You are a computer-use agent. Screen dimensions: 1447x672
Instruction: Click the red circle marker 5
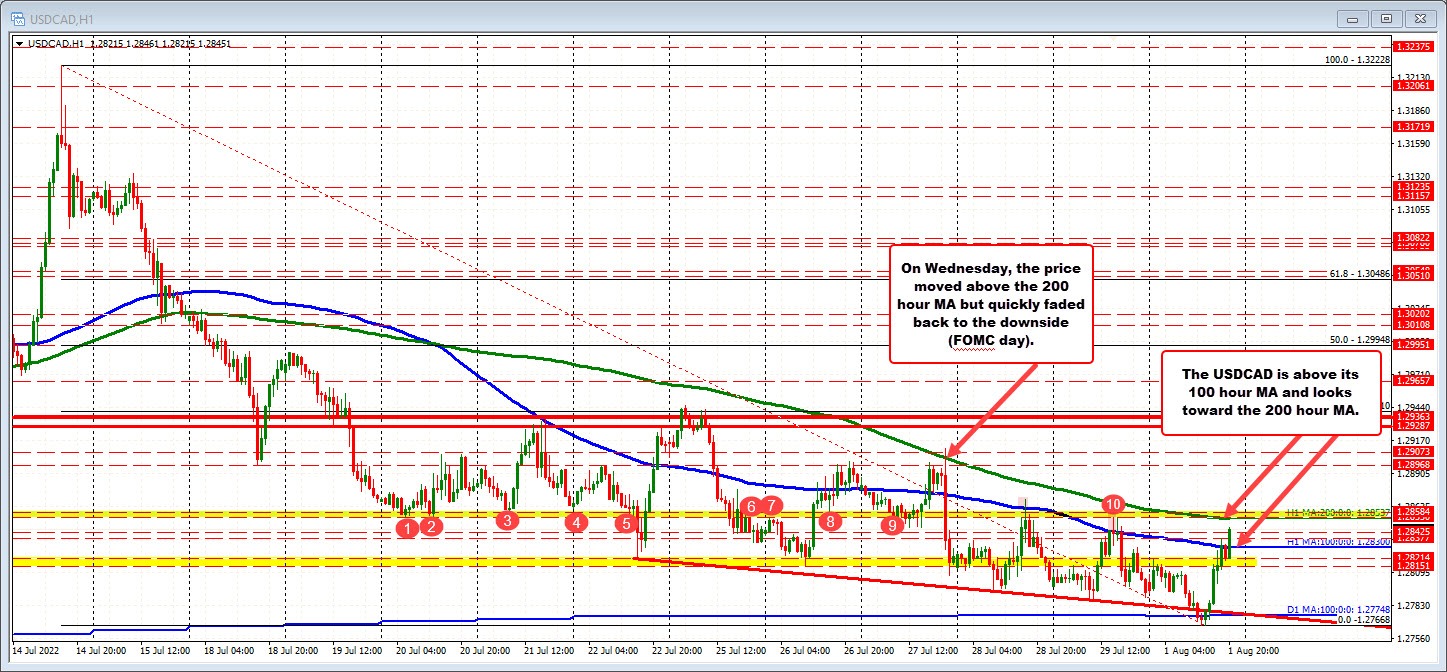(x=627, y=524)
